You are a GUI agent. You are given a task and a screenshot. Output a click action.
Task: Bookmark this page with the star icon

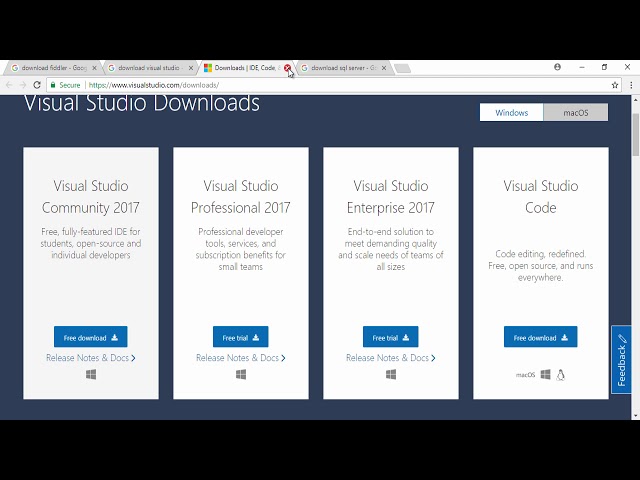coord(615,85)
